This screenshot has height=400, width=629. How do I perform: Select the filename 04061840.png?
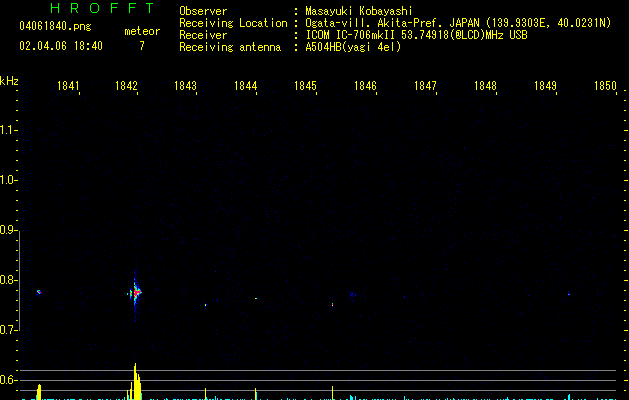55,26
